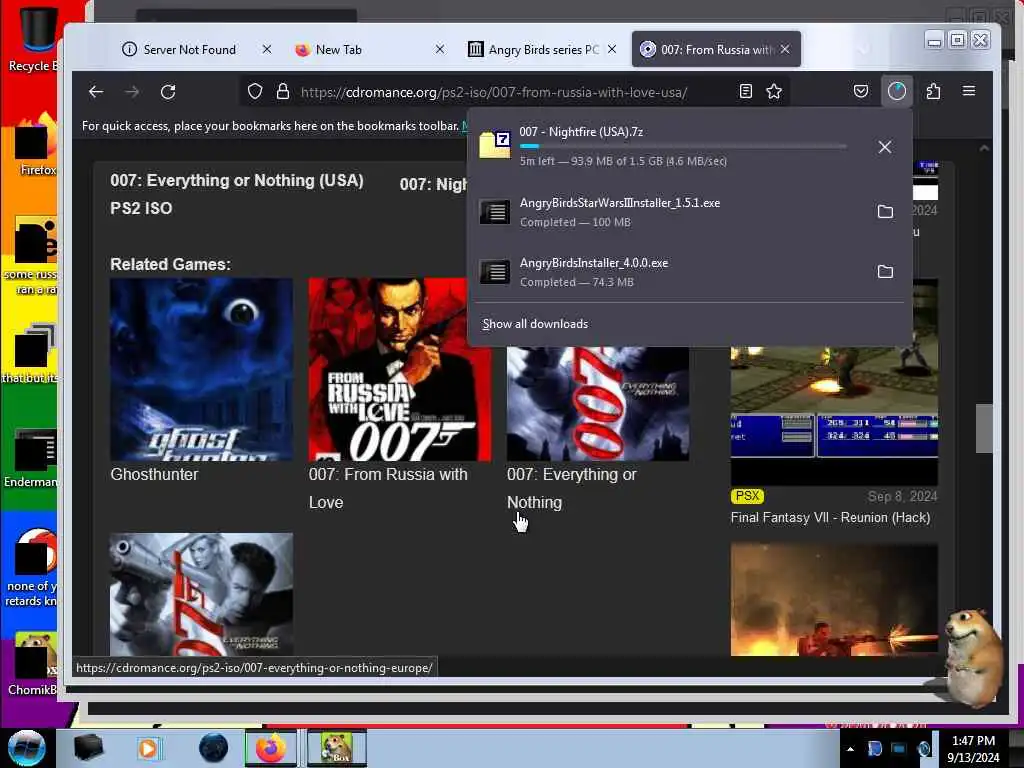Select the Enderman desktop icon
The width and height of the screenshot is (1024, 768).
tap(33, 458)
